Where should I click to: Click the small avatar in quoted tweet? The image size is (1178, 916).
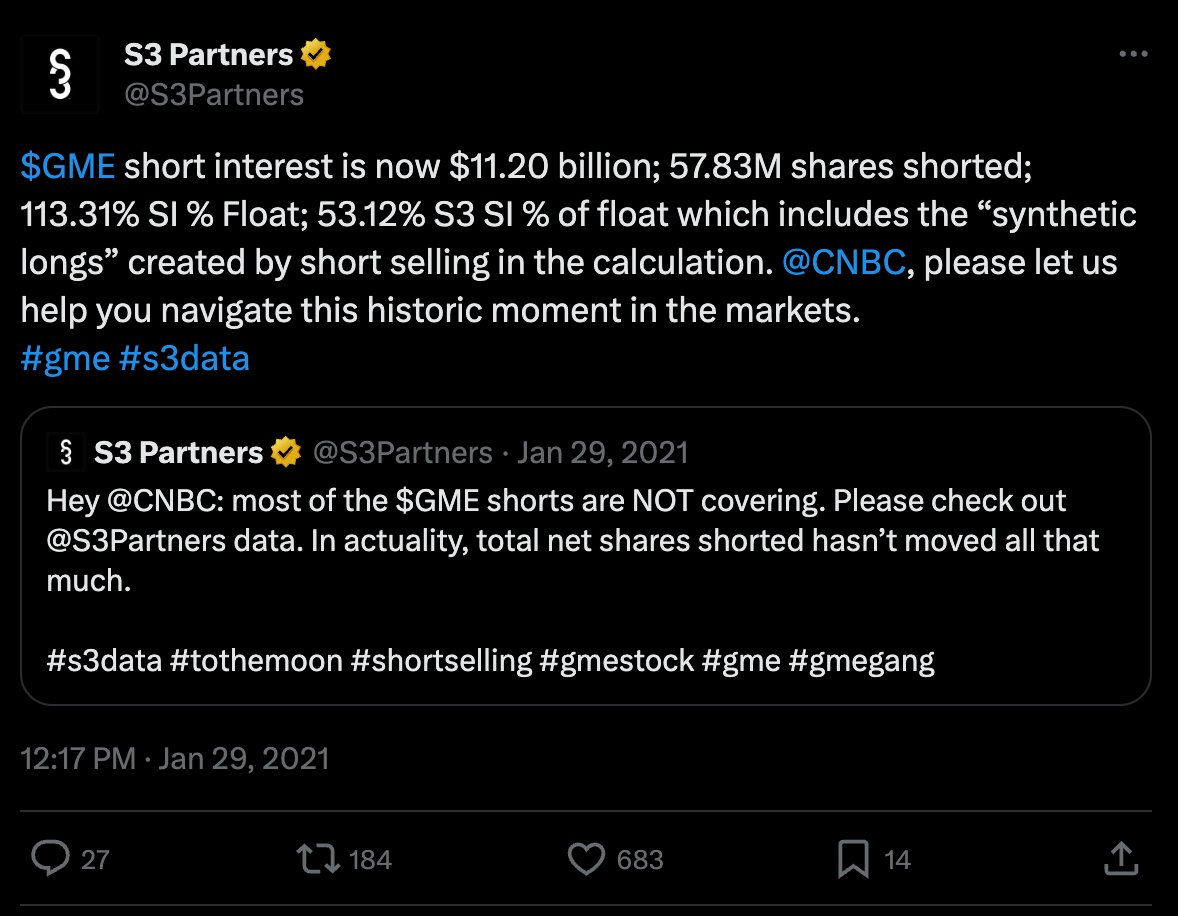coord(66,453)
